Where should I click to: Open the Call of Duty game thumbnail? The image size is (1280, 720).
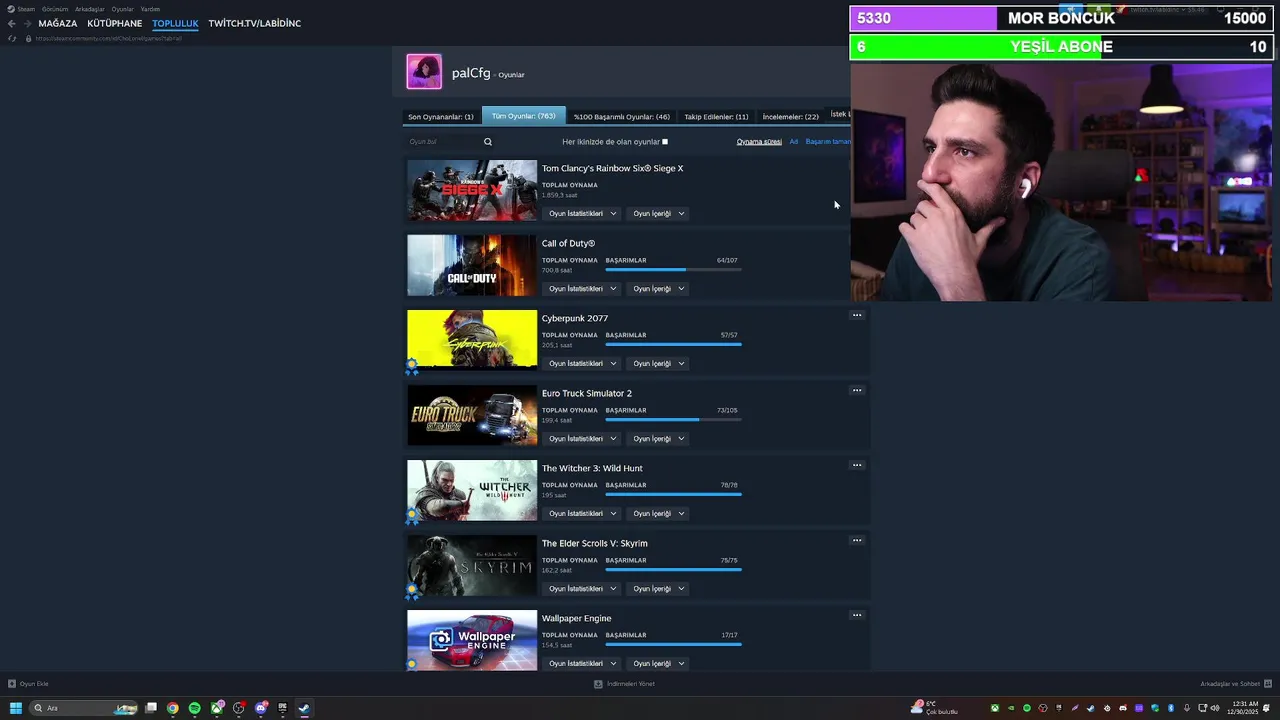(x=472, y=265)
